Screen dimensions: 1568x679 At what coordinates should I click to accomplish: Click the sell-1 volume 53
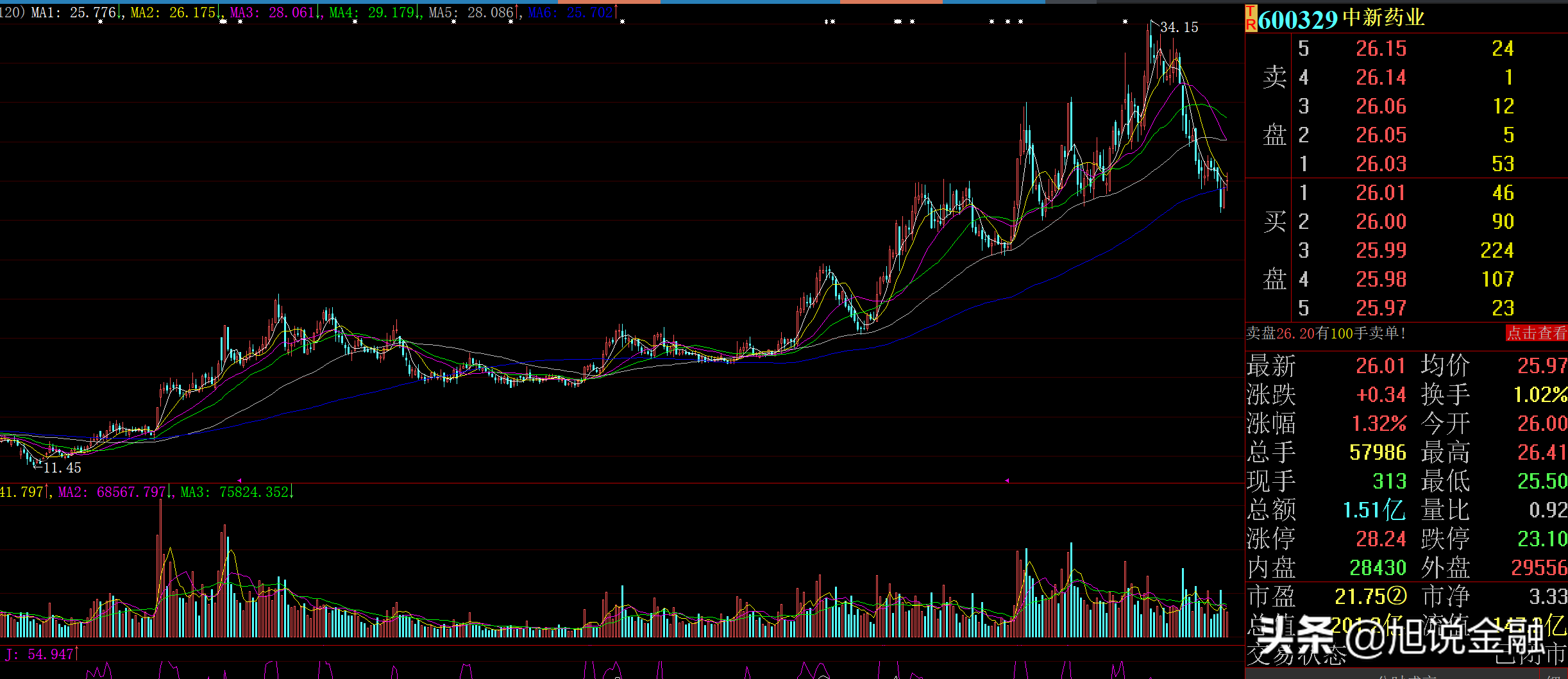pyautogui.click(x=1503, y=164)
